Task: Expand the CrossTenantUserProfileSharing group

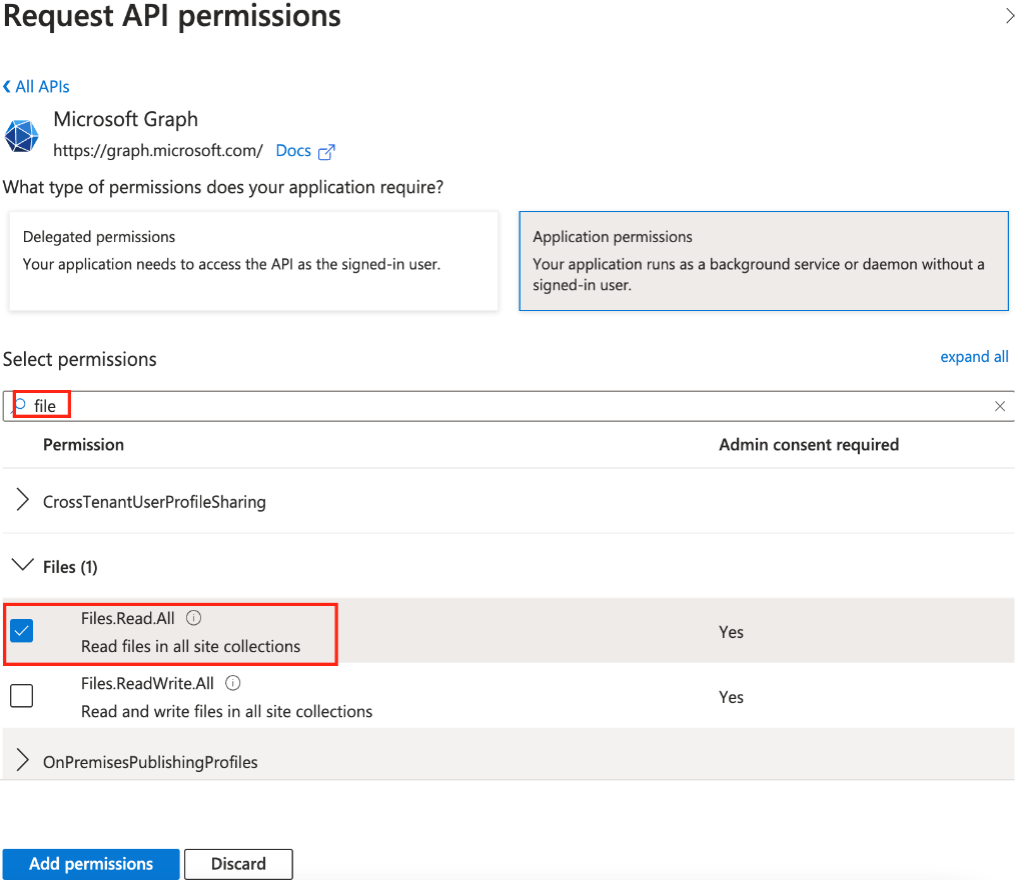Action: tap(22, 500)
